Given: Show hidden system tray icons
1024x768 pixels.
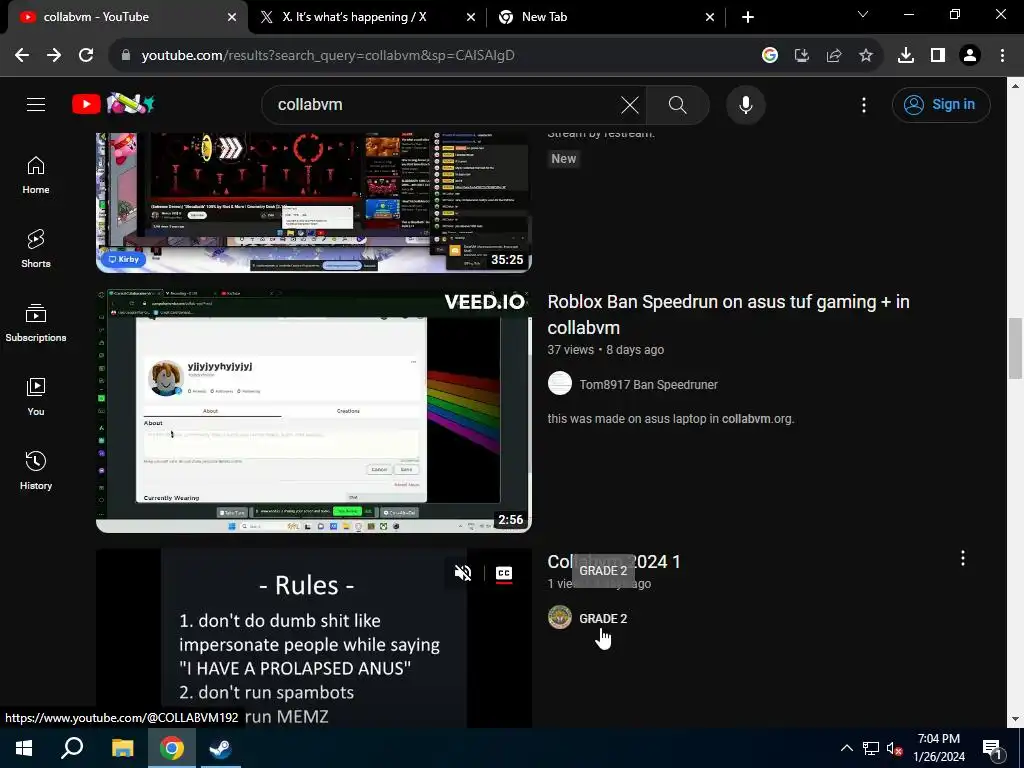Looking at the screenshot, I should pyautogui.click(x=846, y=748).
